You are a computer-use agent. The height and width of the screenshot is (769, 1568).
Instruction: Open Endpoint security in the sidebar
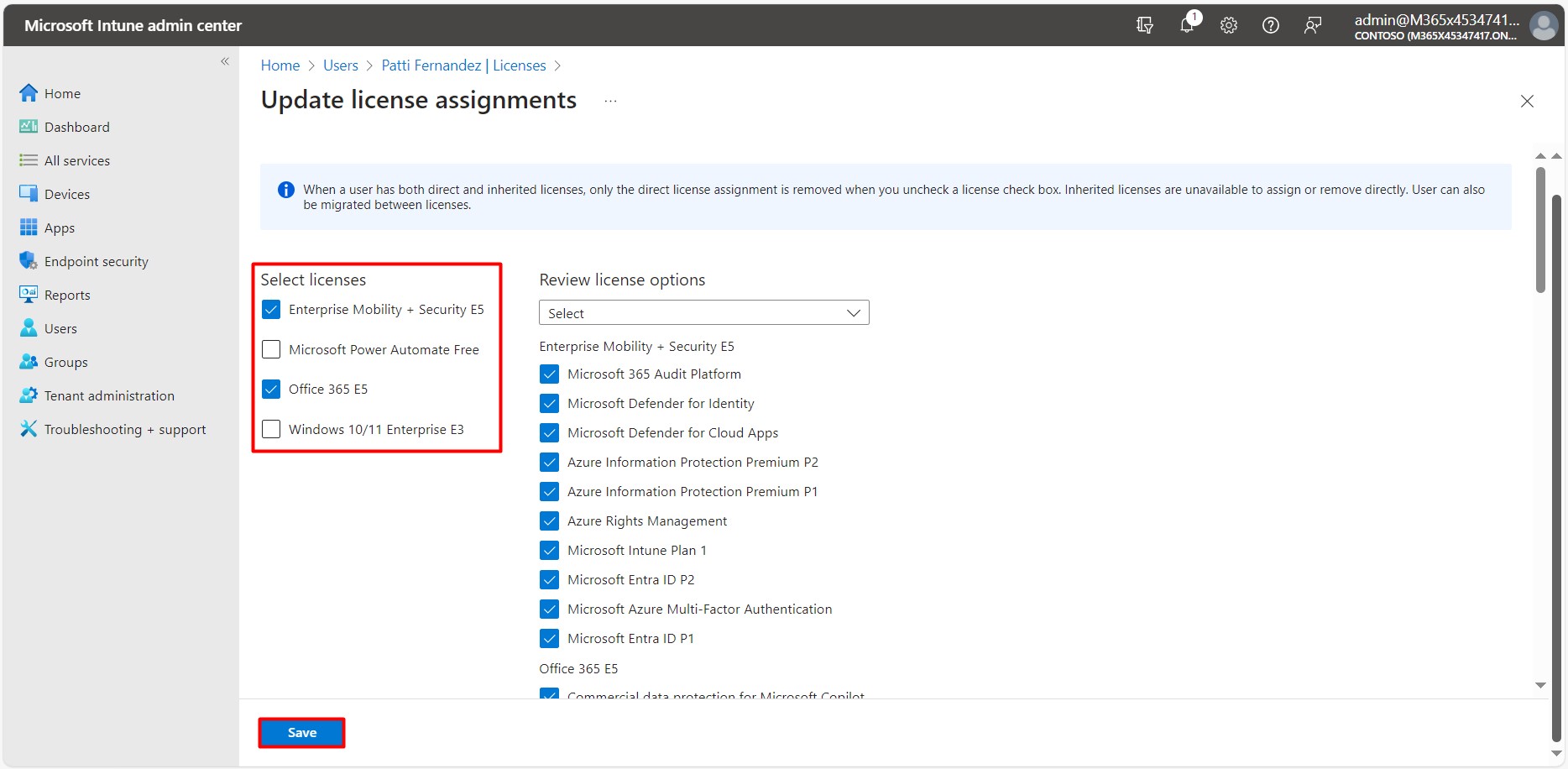coord(97,261)
